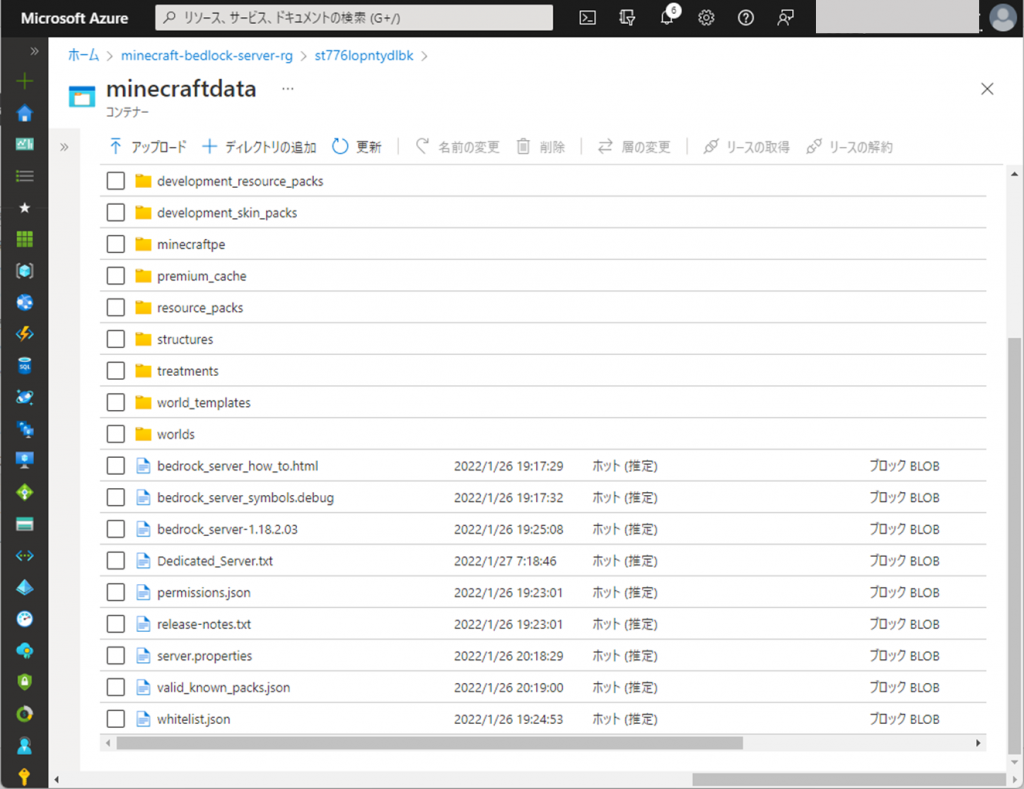Image resolution: width=1024 pixels, height=789 pixels.
Task: Open the portal settings gear
Action: coord(706,18)
